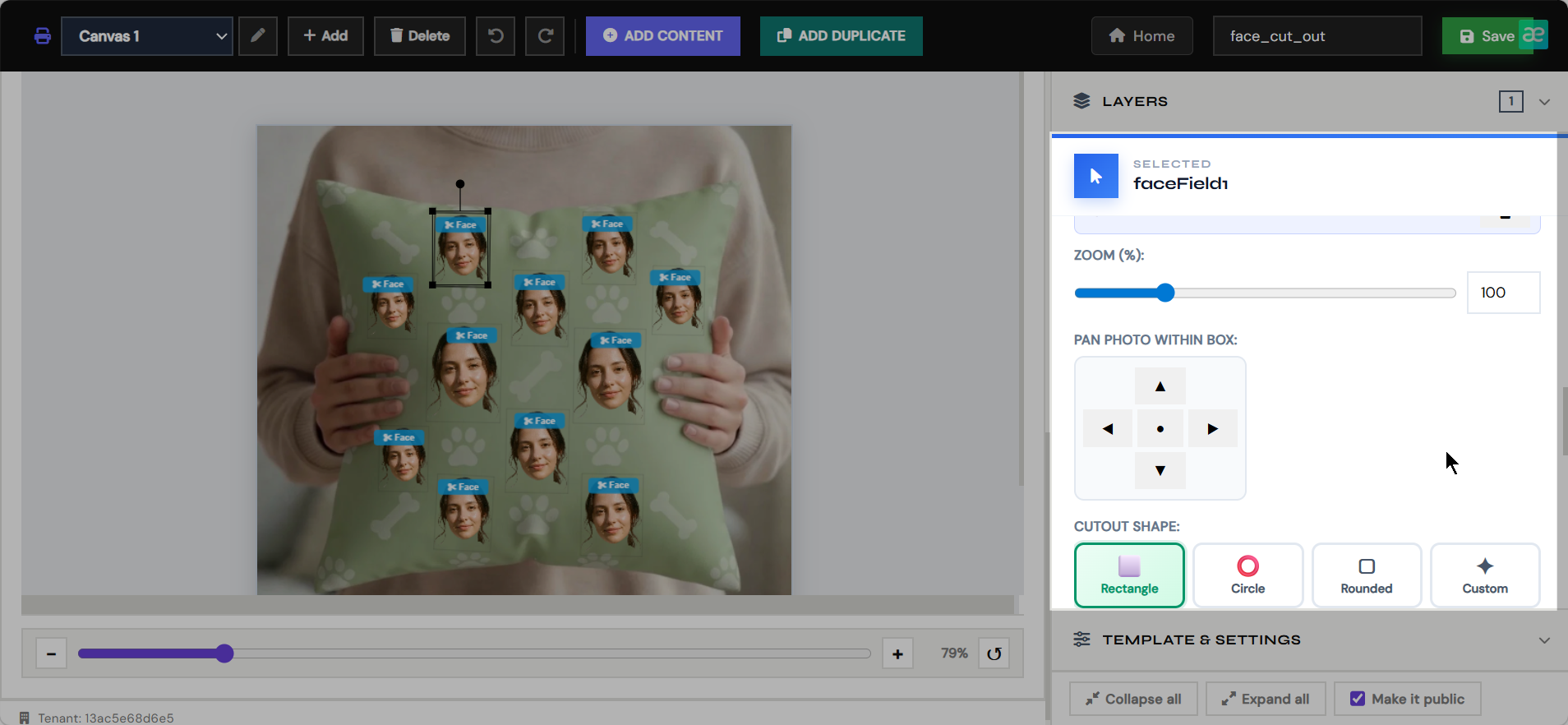Click ADD CONTENT button
Screen dimensions: 1568x725
coord(663,36)
